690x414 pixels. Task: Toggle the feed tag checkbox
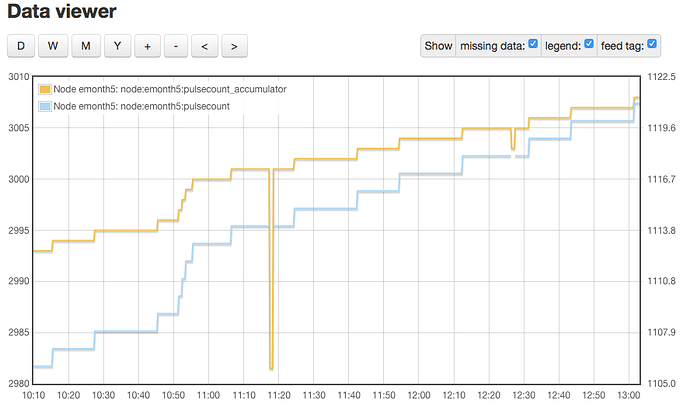(652, 44)
